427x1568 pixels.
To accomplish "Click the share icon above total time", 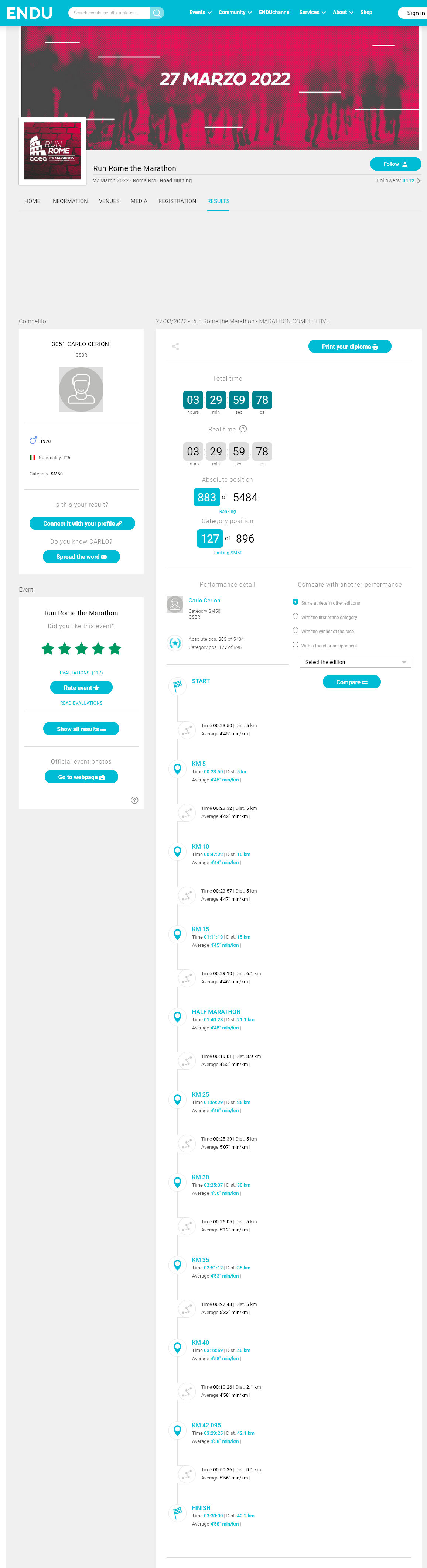I will [175, 346].
